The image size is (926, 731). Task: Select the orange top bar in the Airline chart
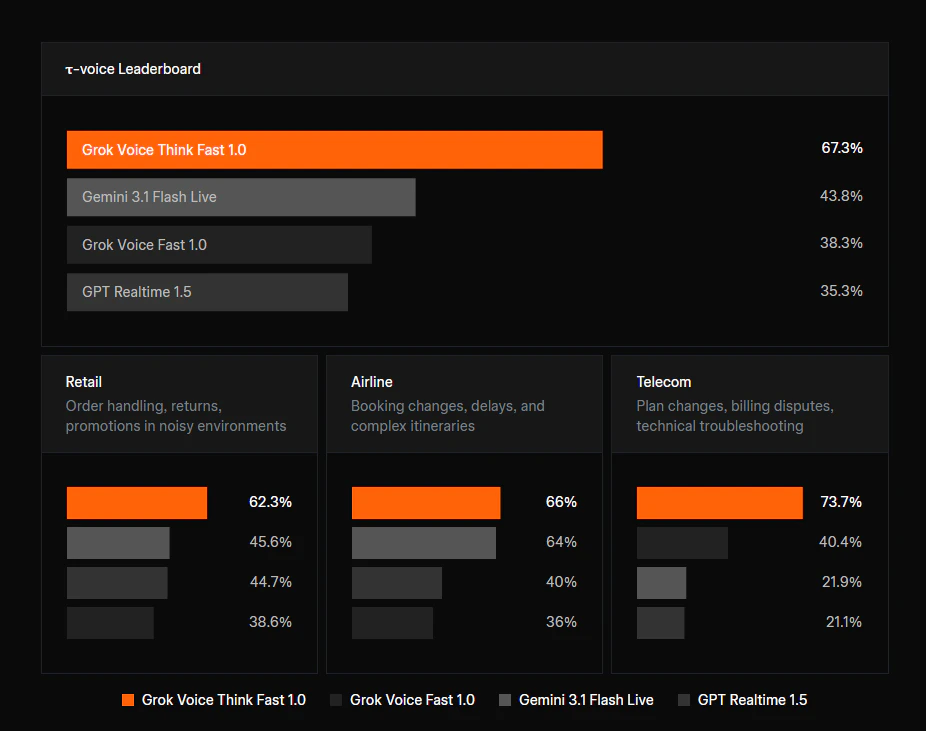425,502
